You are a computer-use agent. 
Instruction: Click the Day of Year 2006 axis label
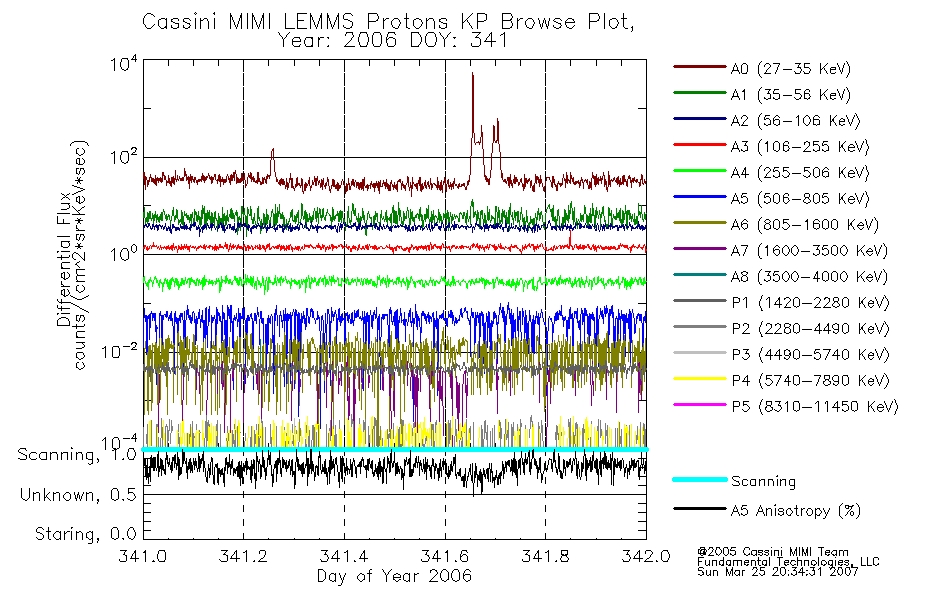click(394, 576)
